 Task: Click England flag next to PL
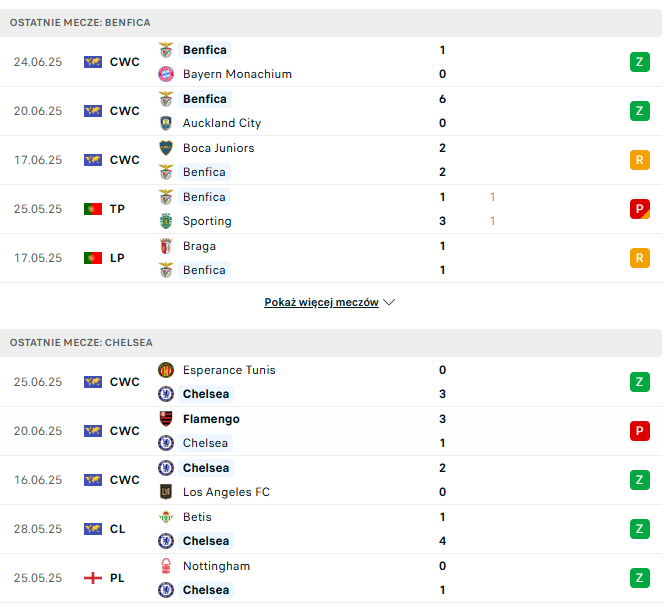tap(93, 578)
